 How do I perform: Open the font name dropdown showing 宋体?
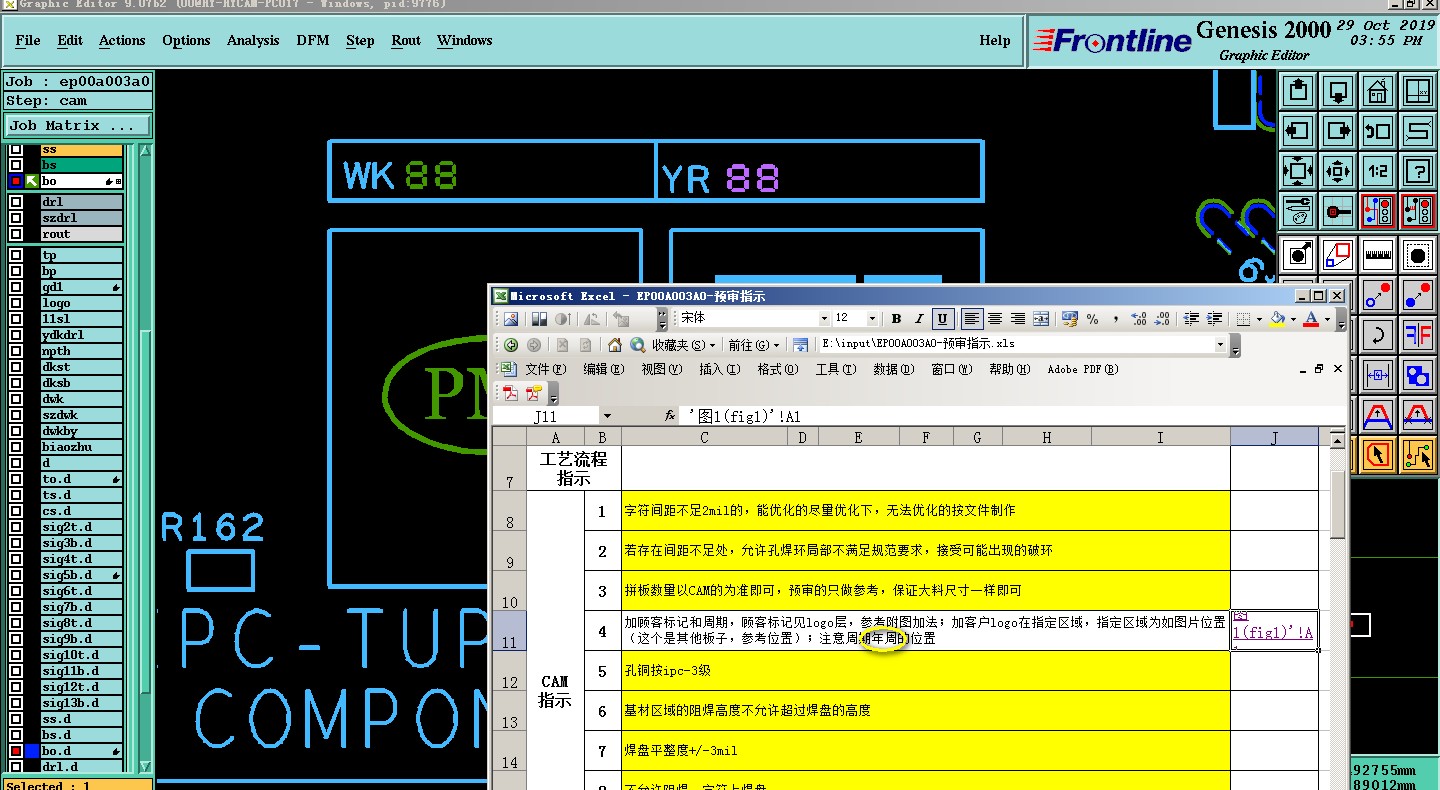pyautogui.click(x=824, y=319)
